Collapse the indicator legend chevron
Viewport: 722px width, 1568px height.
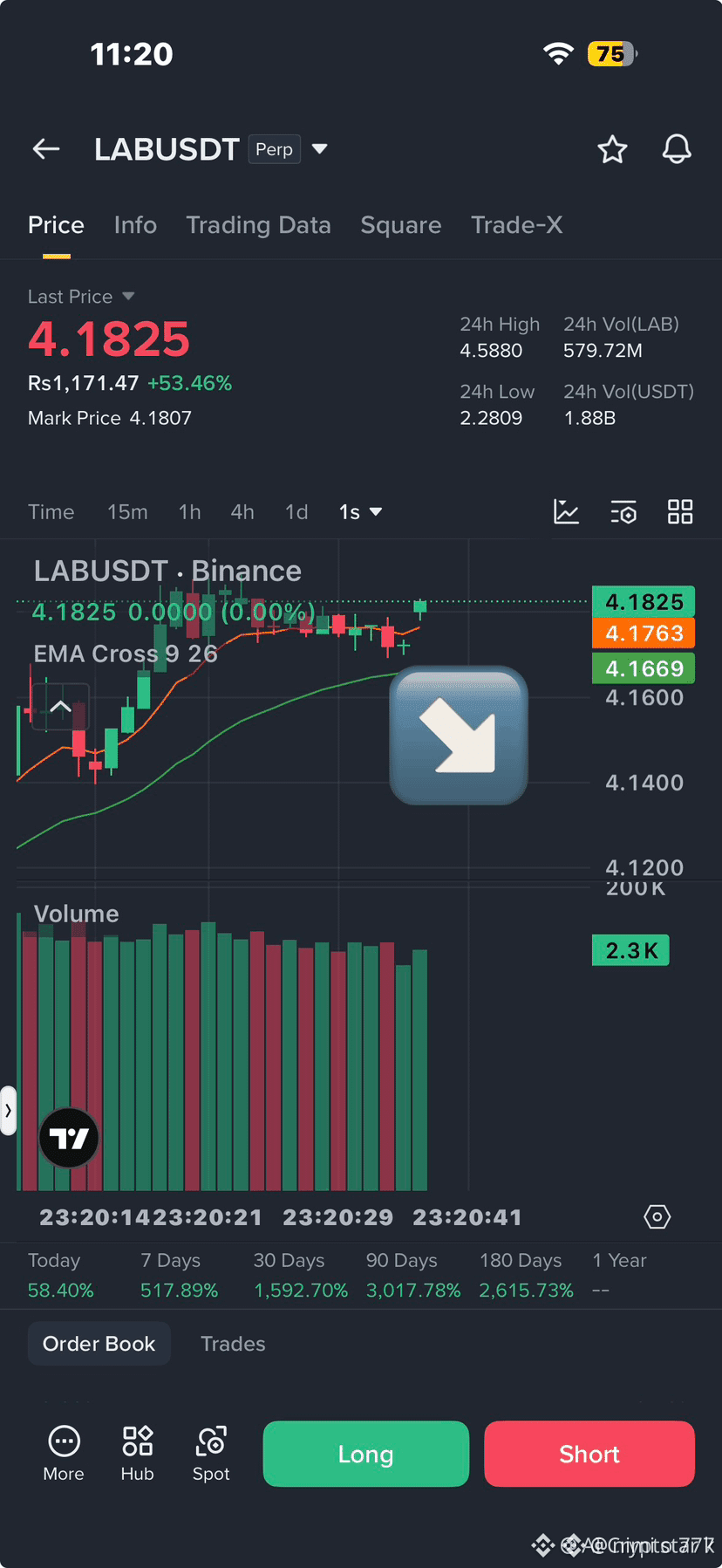(60, 707)
